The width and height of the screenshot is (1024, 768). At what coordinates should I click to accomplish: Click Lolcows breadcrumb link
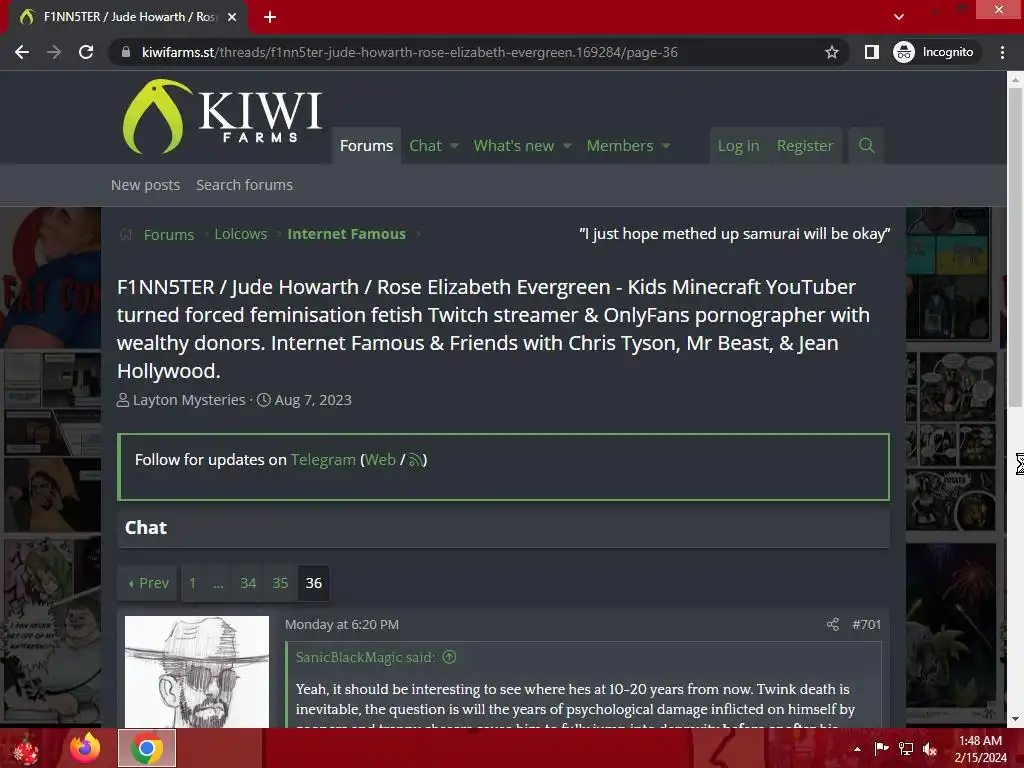point(240,234)
